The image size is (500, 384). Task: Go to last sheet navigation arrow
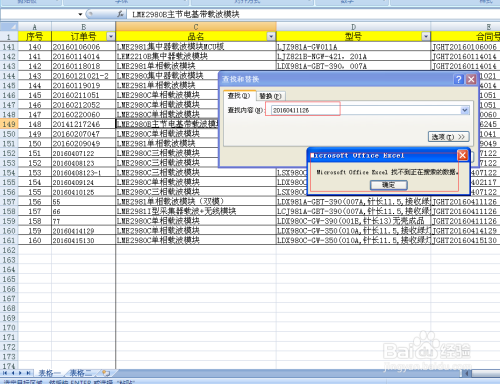[x=29, y=373]
